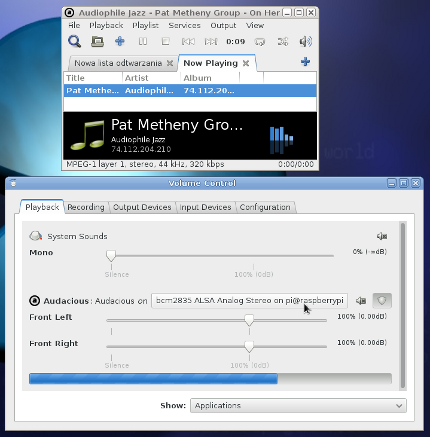Toggle repeat mode in Audacious
This screenshot has height=437, width=430.
pyautogui.click(x=260, y=42)
